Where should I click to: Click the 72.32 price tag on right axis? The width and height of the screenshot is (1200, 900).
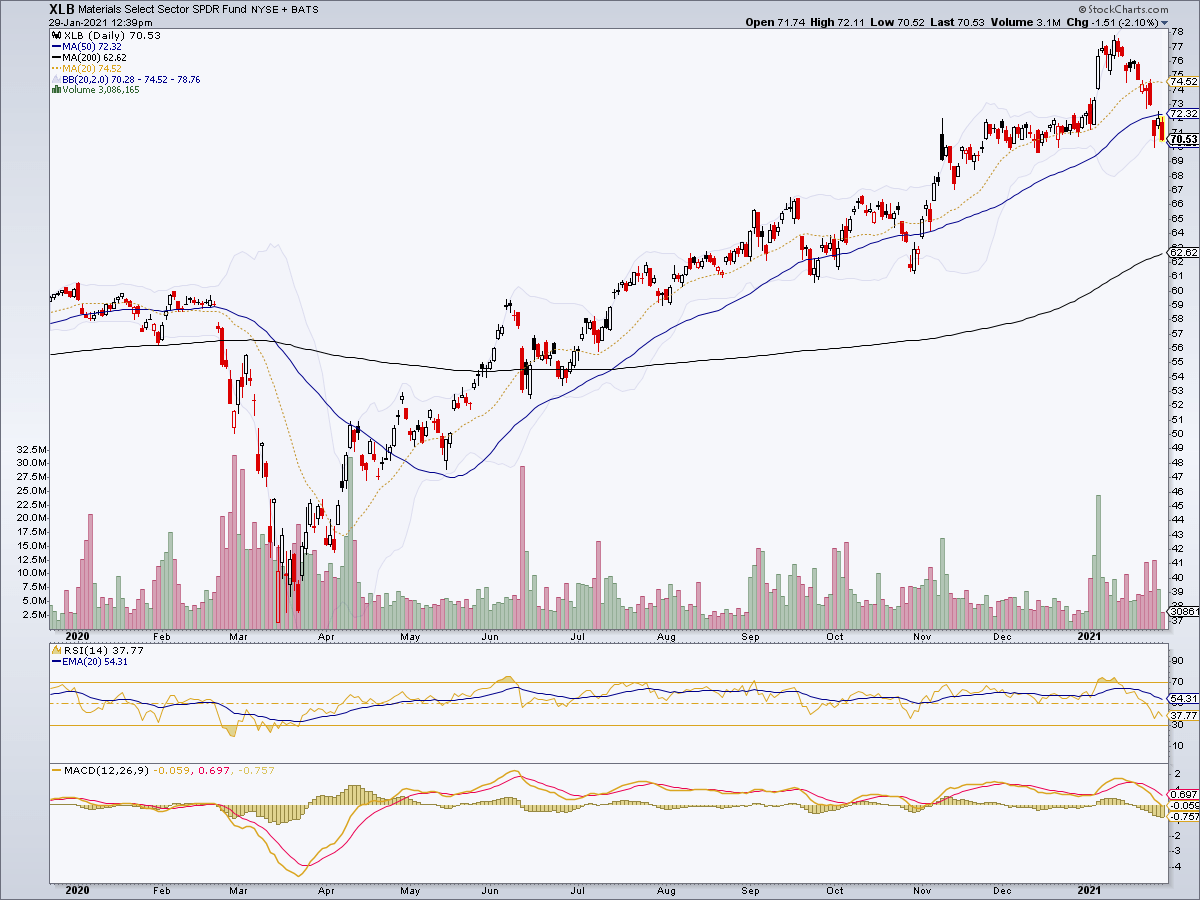click(x=1183, y=114)
